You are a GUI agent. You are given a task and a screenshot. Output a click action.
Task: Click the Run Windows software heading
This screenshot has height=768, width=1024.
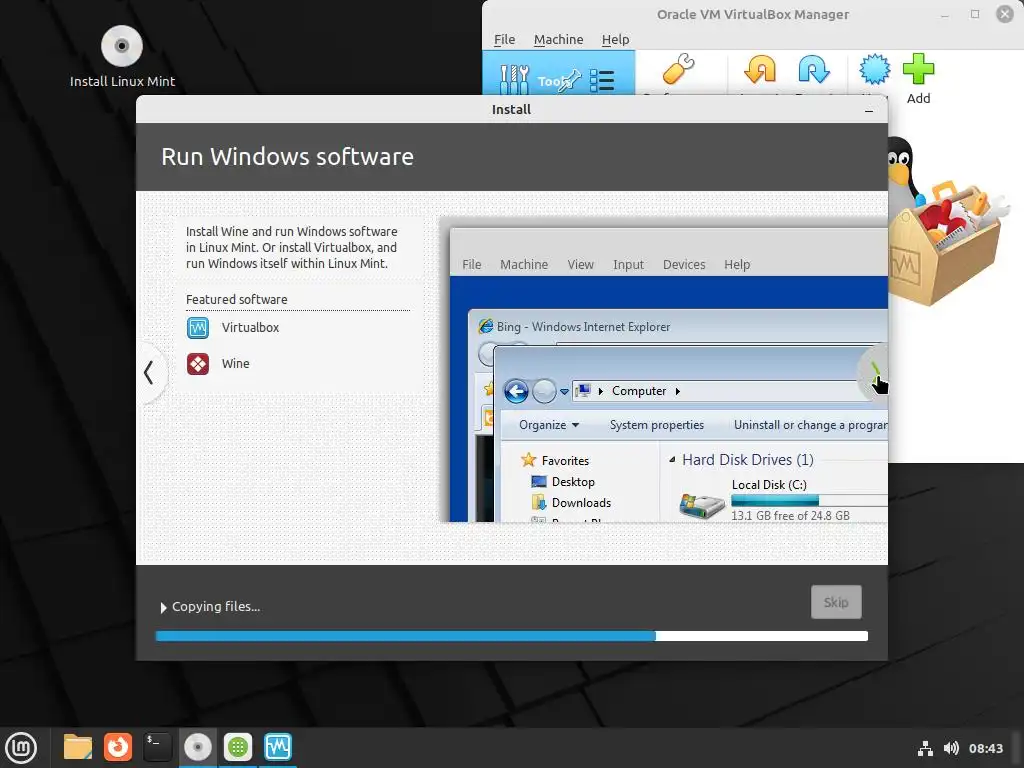[287, 157]
